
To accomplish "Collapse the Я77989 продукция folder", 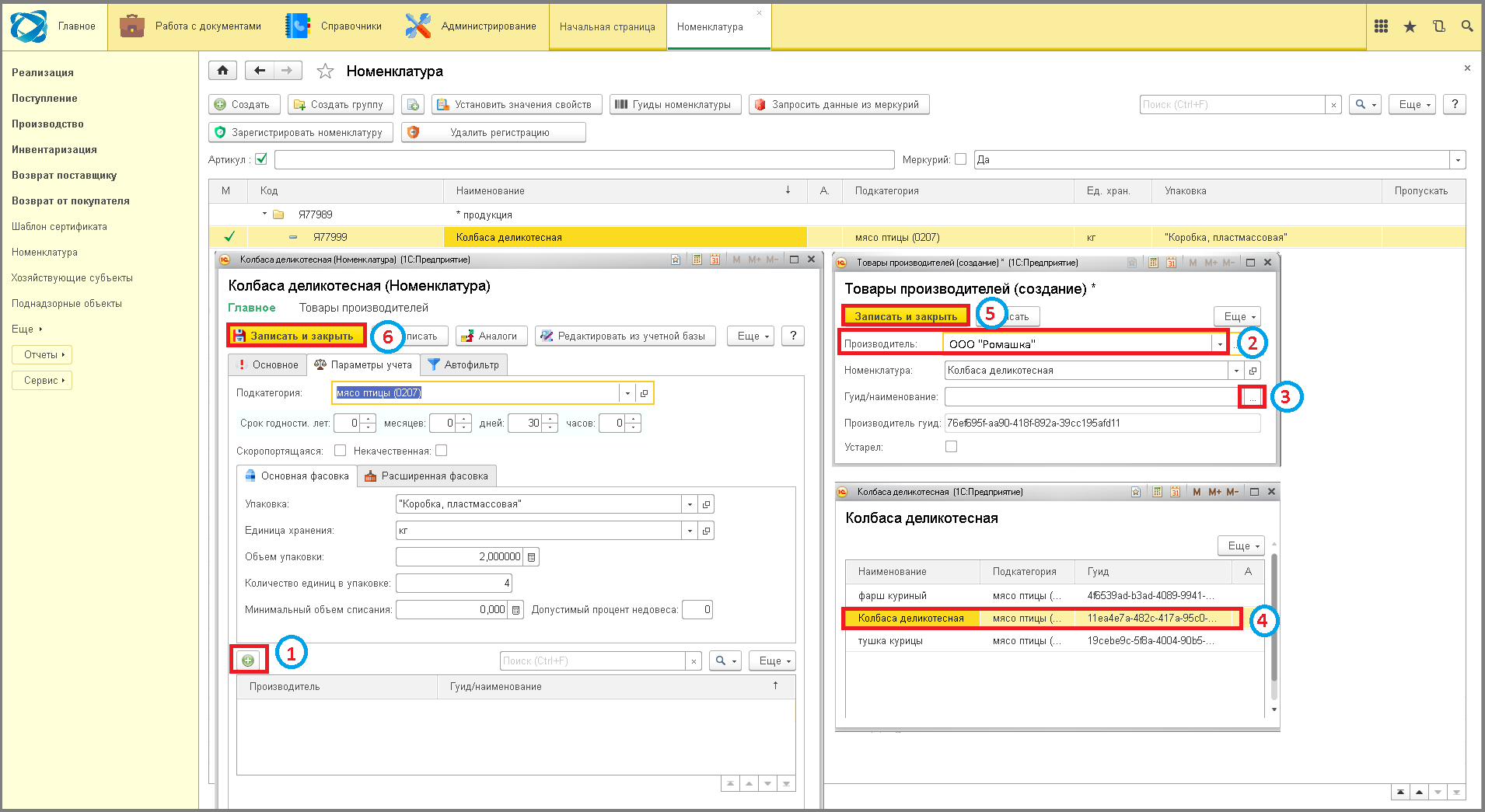I will tap(264, 214).
